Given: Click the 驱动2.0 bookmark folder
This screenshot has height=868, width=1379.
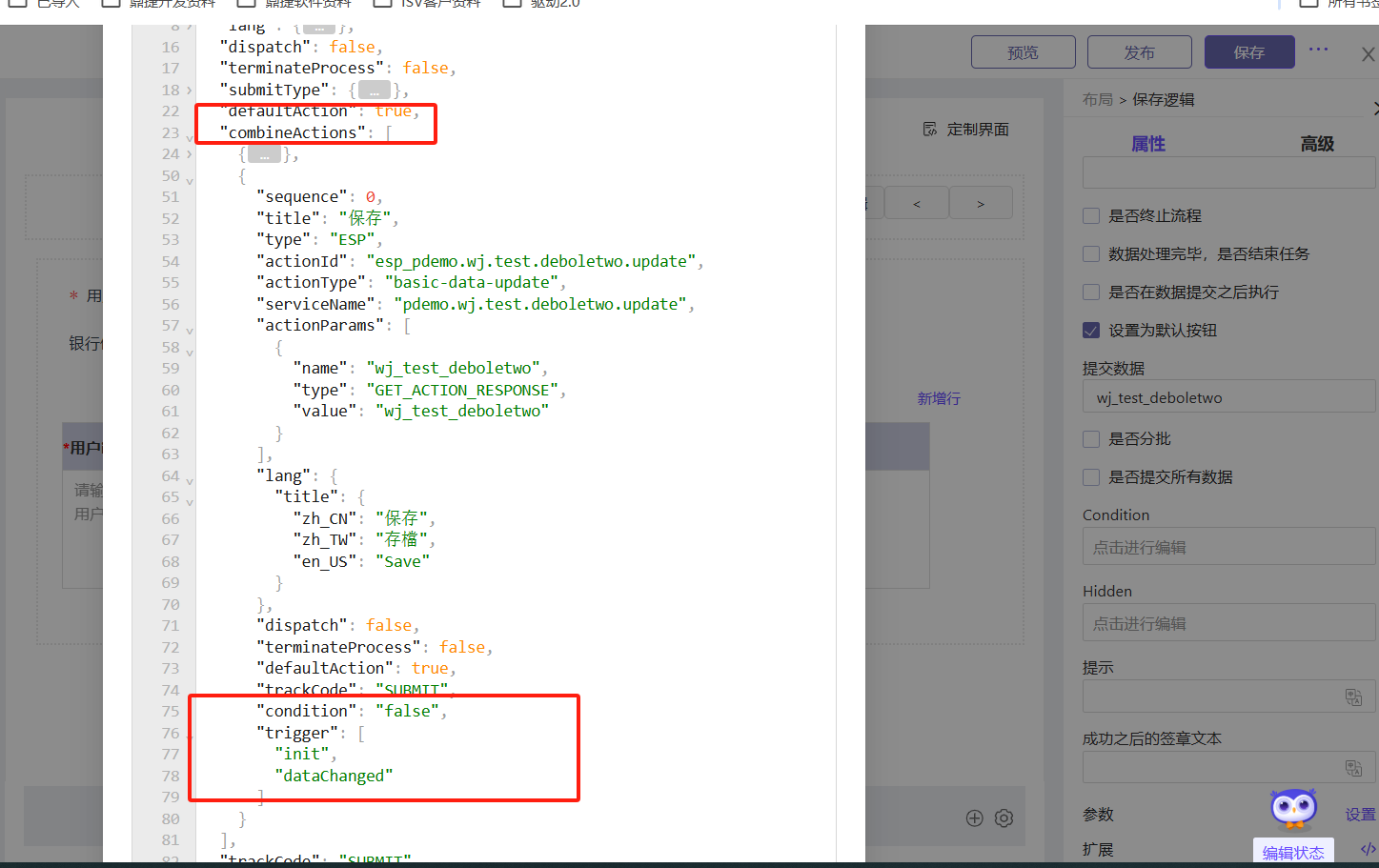Looking at the screenshot, I should coord(541,3).
